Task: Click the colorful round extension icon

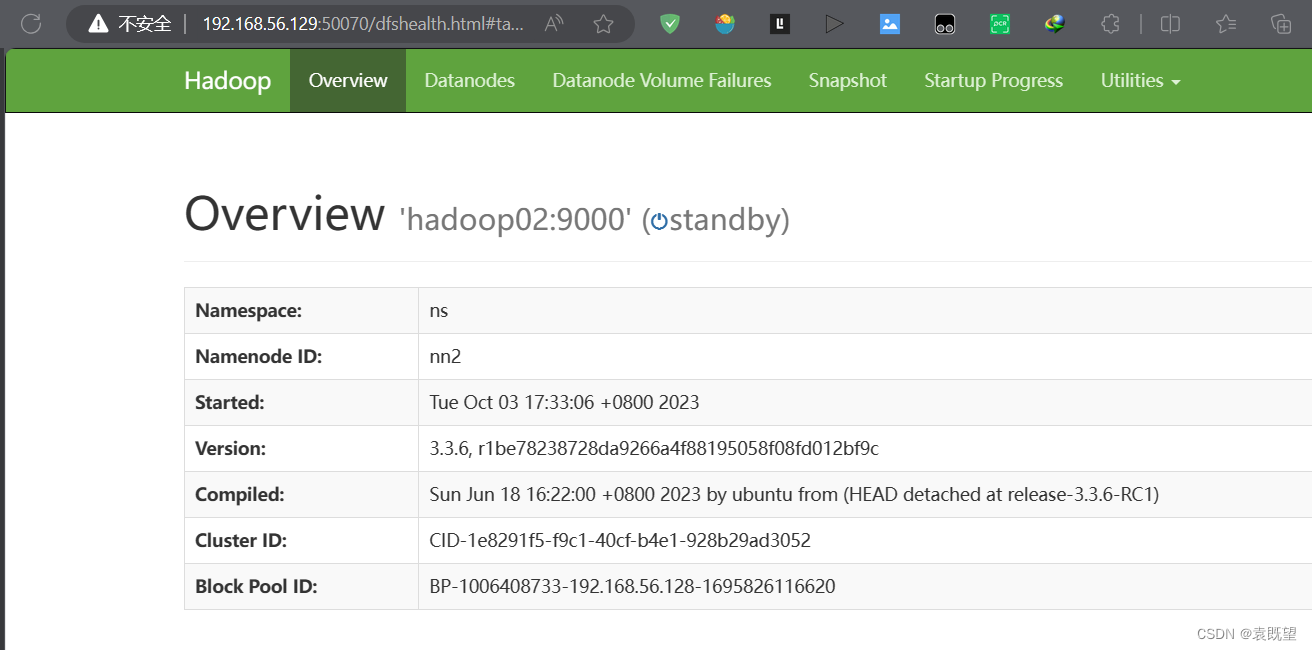Action: click(725, 24)
